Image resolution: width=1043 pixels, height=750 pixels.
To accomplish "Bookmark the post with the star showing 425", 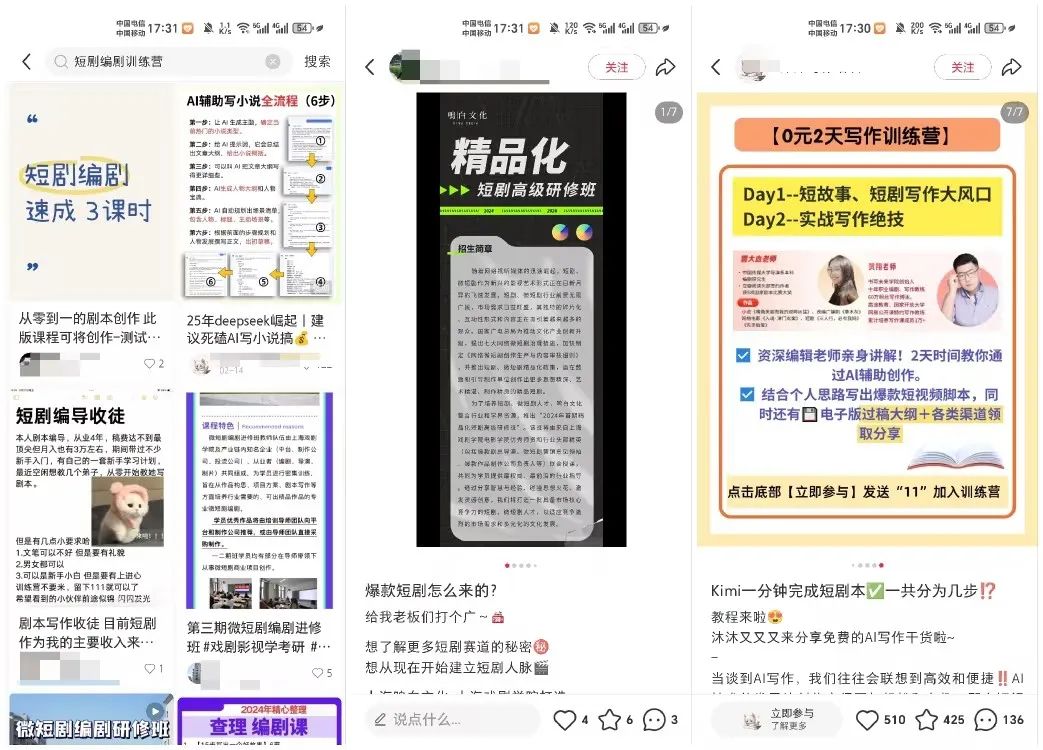I will click(x=927, y=720).
